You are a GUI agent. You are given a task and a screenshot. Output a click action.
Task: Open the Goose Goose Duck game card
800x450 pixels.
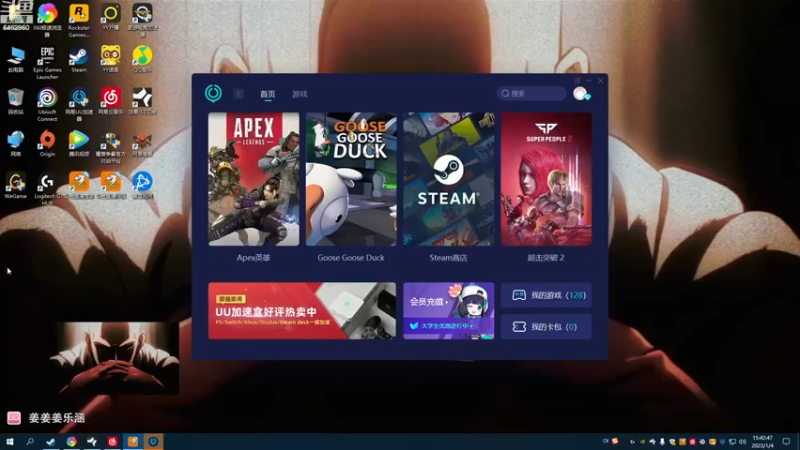click(351, 179)
